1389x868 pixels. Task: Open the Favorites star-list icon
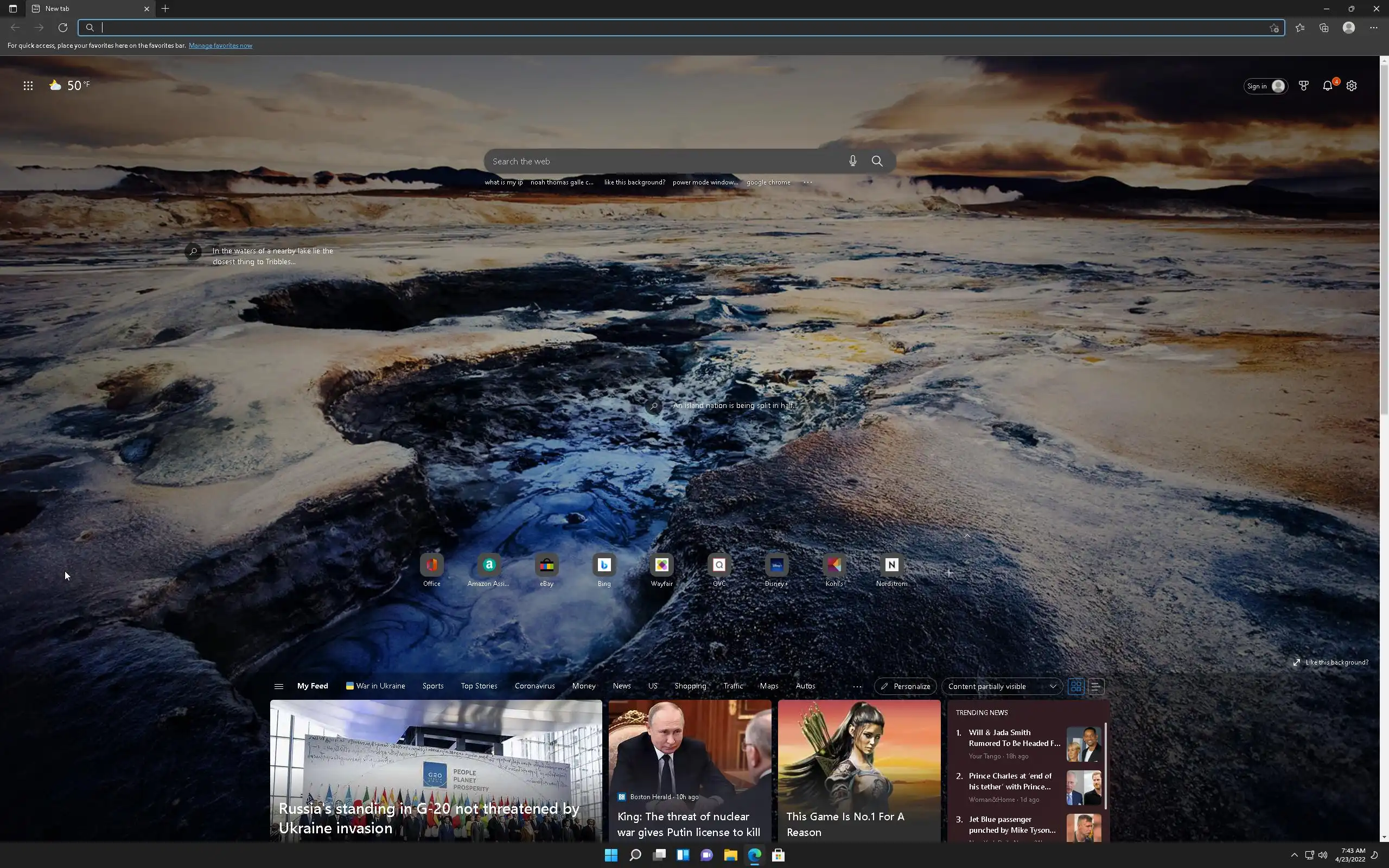(1300, 28)
